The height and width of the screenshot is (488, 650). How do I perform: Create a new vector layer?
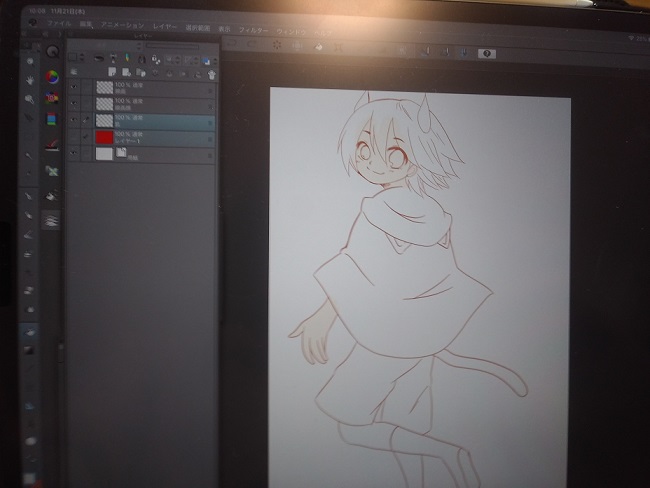pyautogui.click(x=126, y=73)
